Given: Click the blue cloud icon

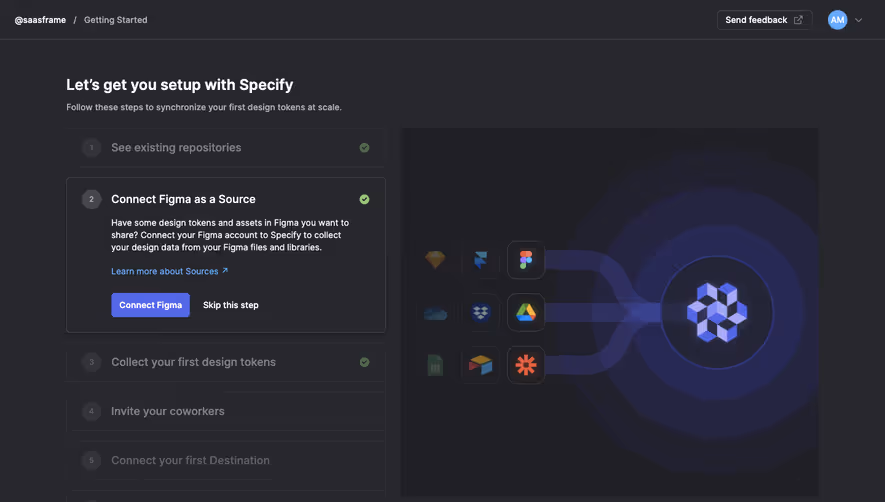Looking at the screenshot, I should (435, 313).
